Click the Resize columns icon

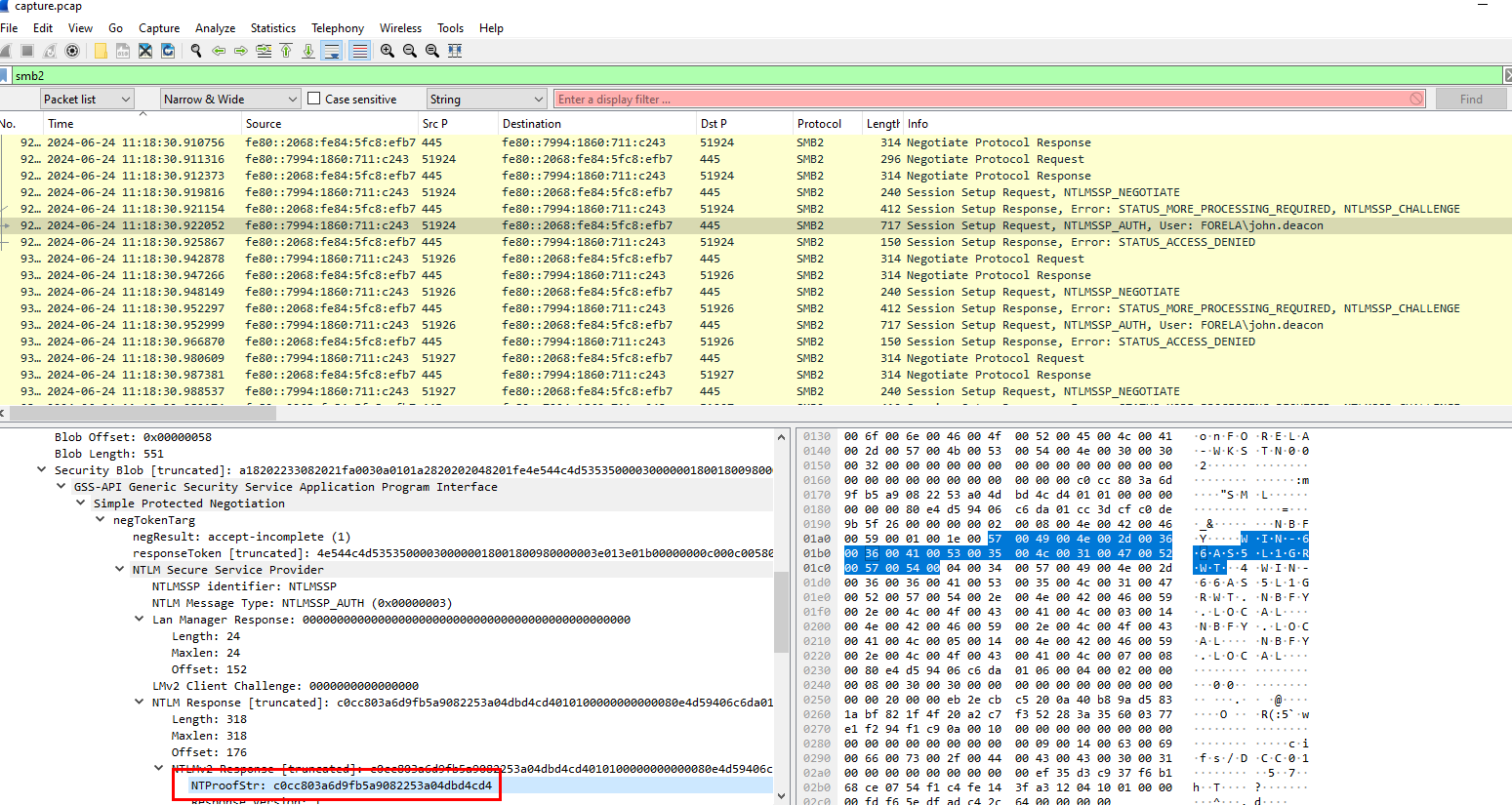coord(455,51)
